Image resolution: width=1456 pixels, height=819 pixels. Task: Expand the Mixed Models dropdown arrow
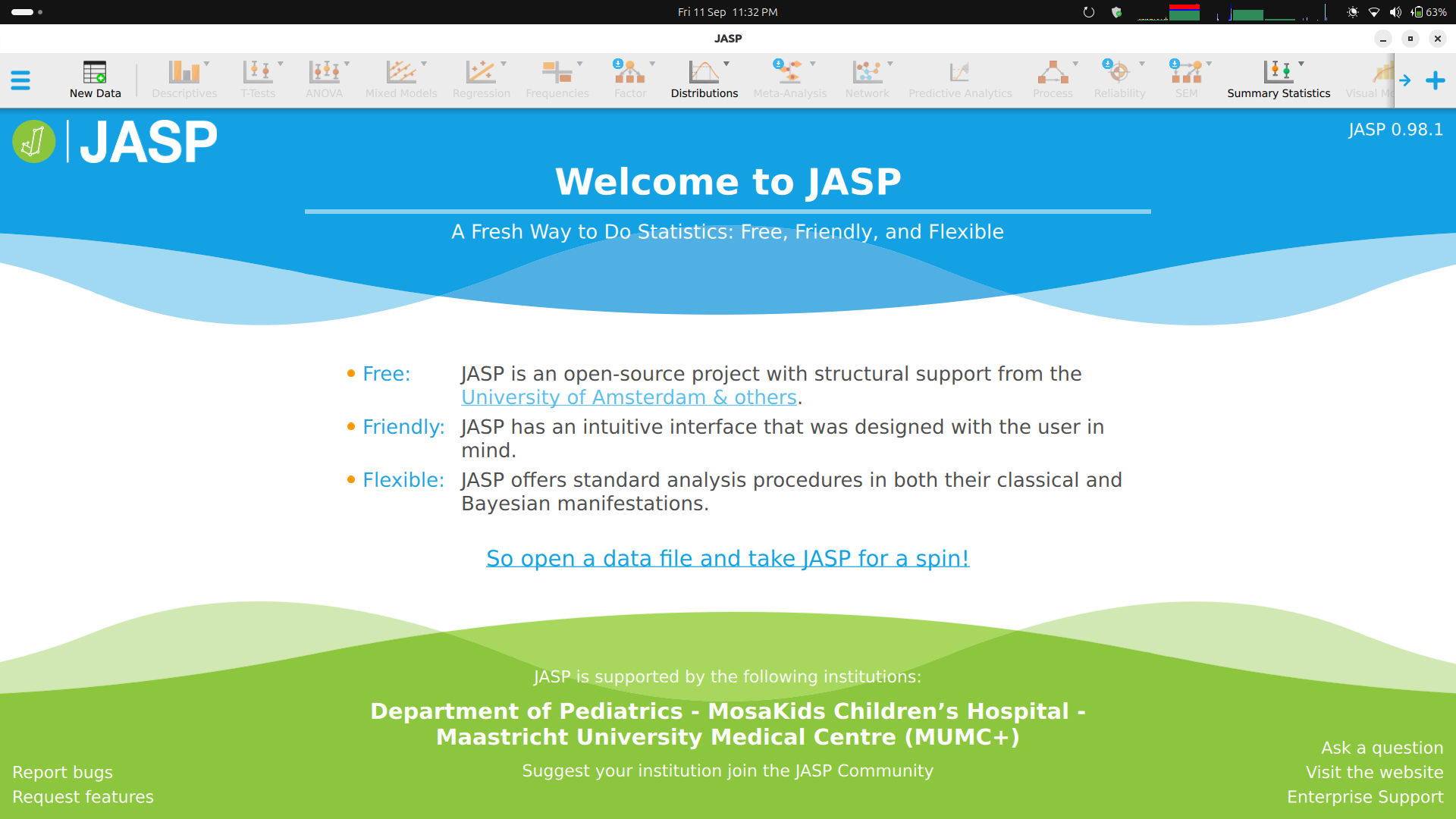pyautogui.click(x=424, y=64)
